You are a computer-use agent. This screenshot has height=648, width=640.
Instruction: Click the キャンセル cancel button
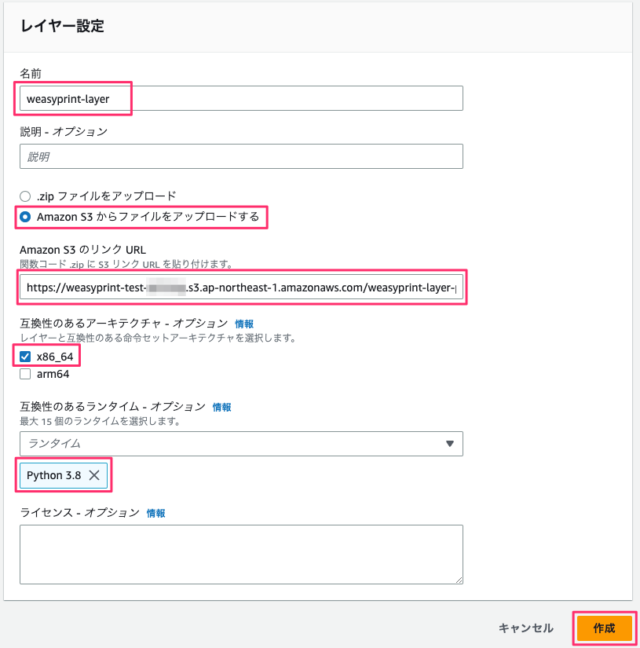526,628
